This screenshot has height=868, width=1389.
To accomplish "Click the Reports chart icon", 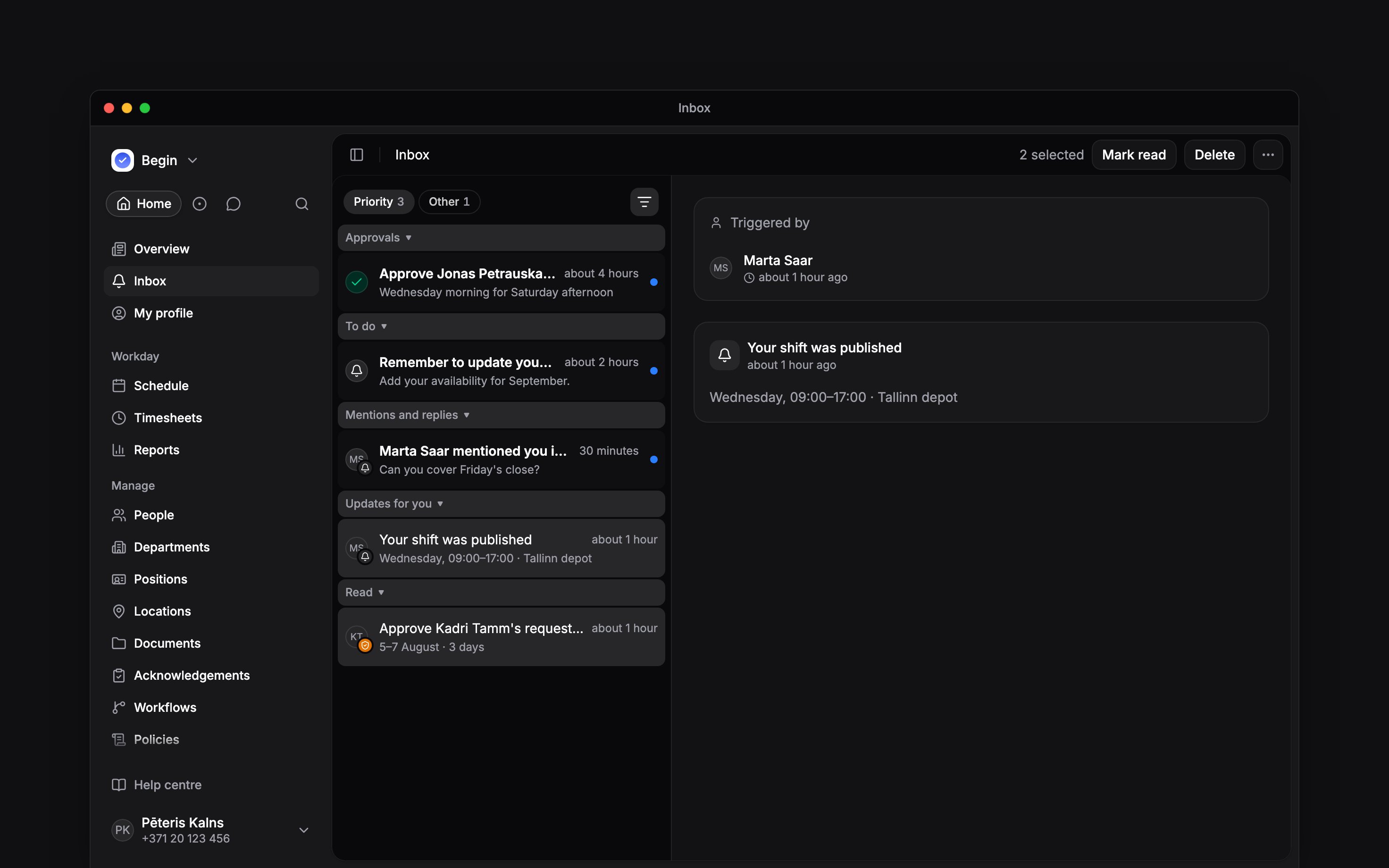I will click(x=119, y=450).
